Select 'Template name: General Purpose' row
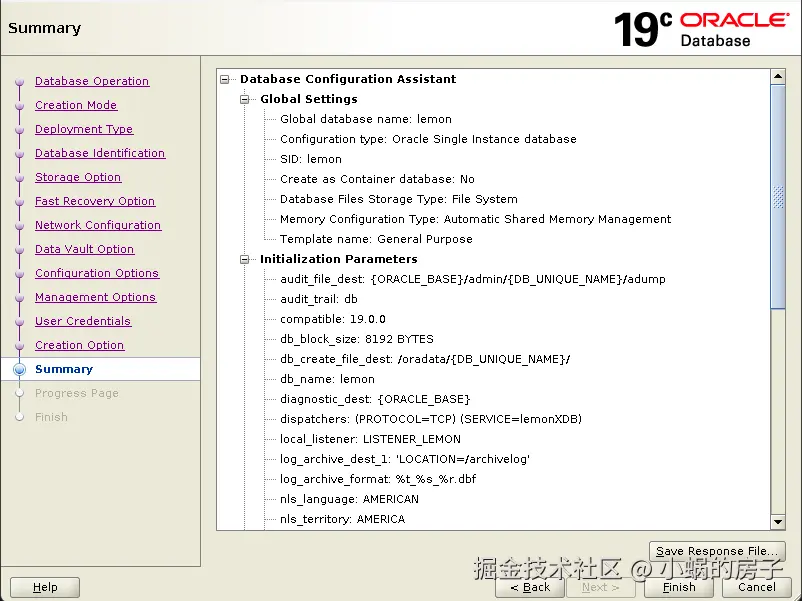The width and height of the screenshot is (802, 601). point(376,239)
